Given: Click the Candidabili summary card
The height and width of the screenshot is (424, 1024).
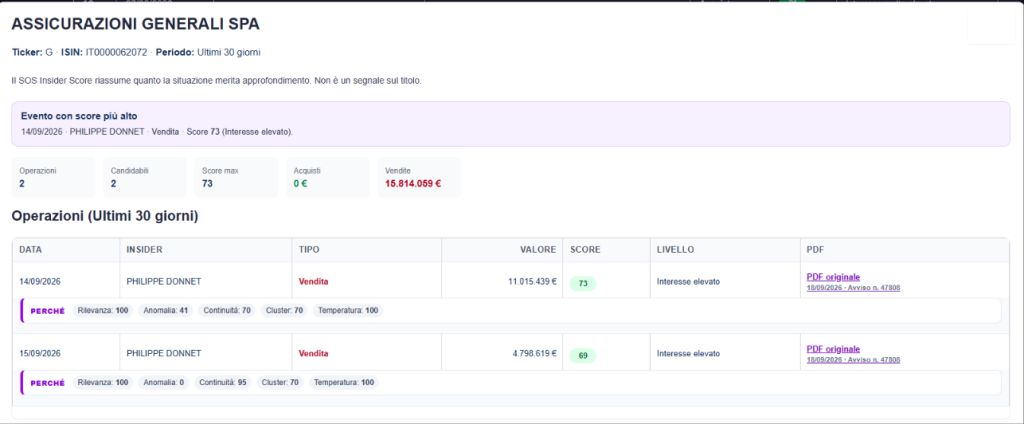Looking at the screenshot, I should 144,177.
